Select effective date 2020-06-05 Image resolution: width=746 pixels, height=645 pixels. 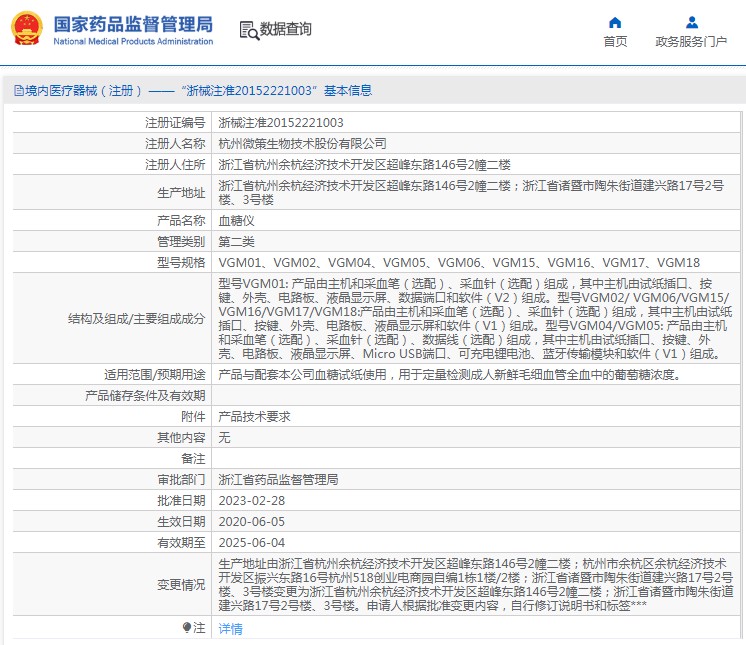(x=252, y=522)
